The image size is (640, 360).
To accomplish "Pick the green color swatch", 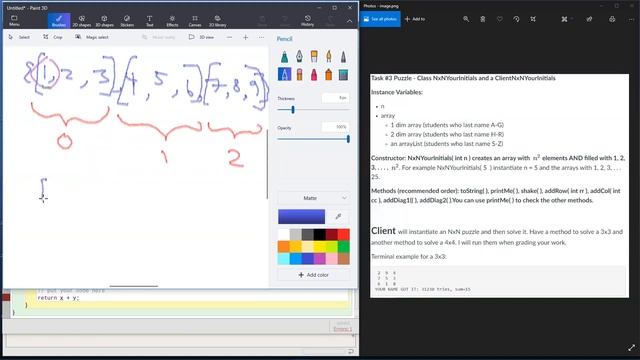I will [344, 247].
